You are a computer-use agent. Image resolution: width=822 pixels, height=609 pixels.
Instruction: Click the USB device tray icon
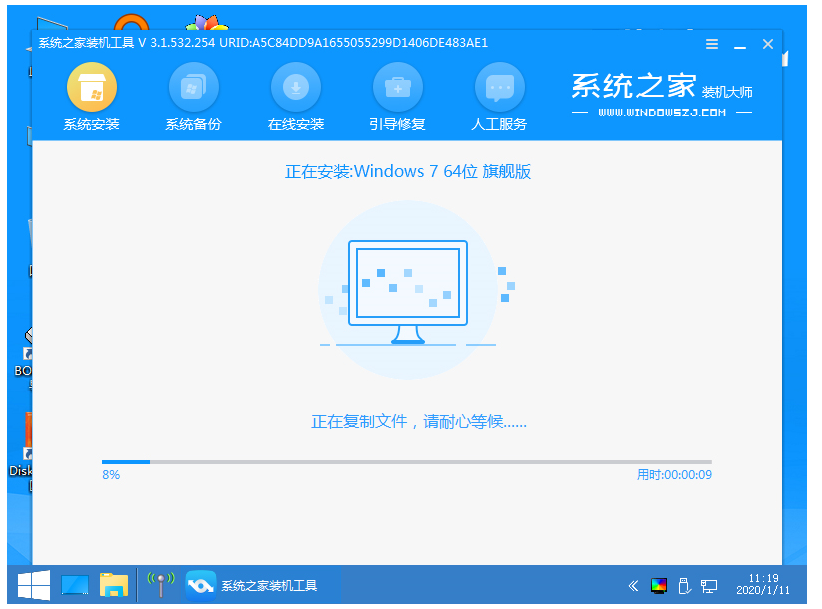pos(684,586)
